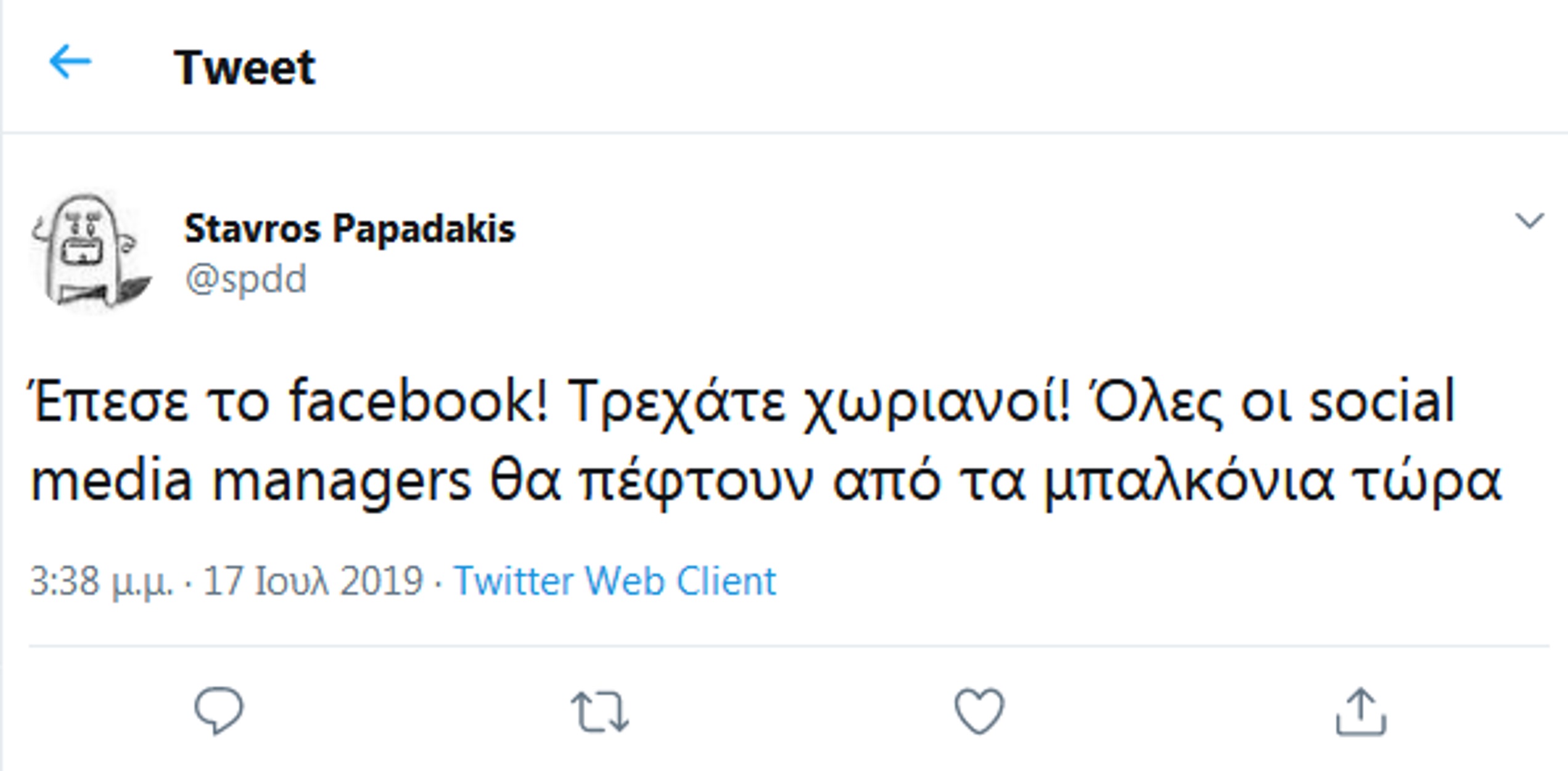Retweet Stavros Papadakis's tweet
Image resolution: width=1568 pixels, height=771 pixels.
(x=600, y=712)
